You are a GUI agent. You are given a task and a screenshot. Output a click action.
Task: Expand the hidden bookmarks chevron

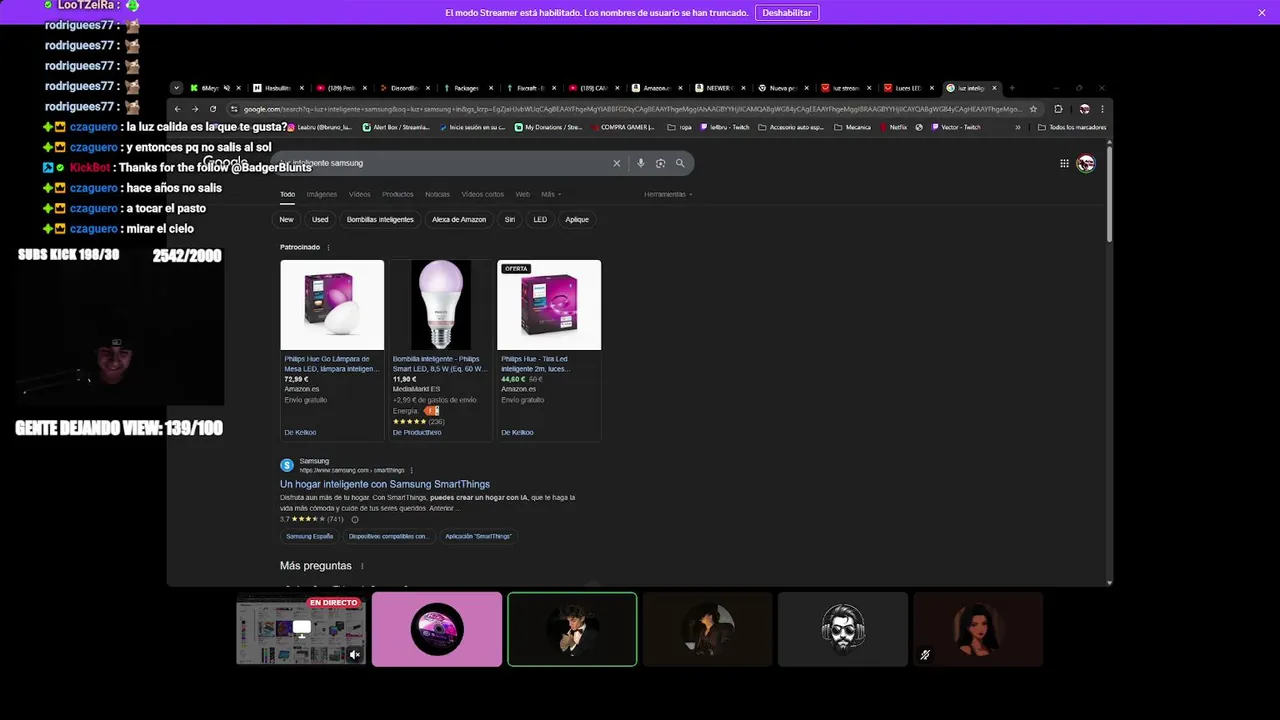point(1018,127)
